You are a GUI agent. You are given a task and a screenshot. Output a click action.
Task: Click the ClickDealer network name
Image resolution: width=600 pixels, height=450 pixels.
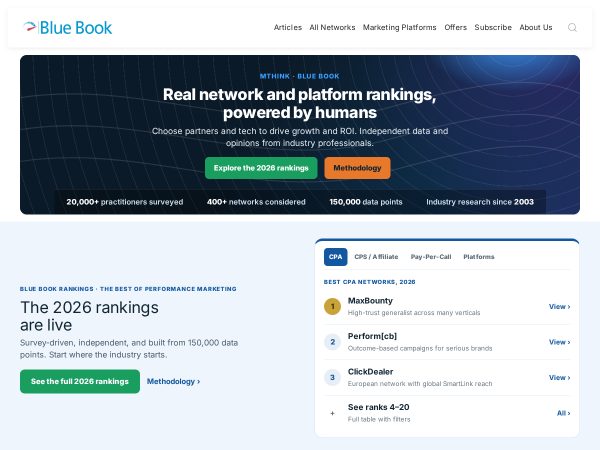370,372
